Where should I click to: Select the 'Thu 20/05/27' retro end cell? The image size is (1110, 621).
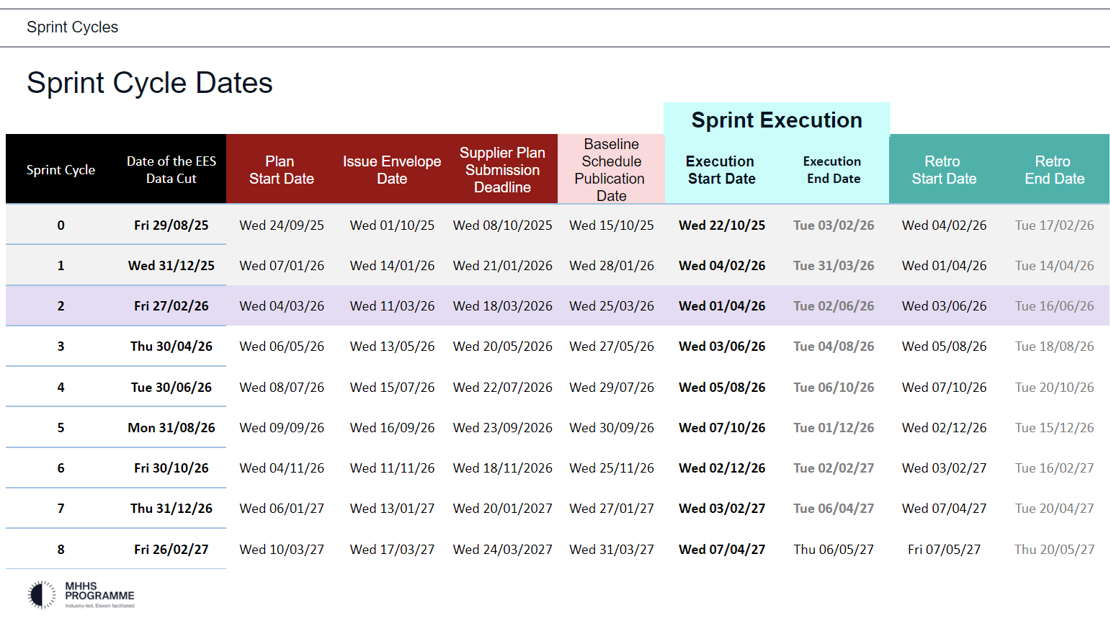pos(1055,549)
